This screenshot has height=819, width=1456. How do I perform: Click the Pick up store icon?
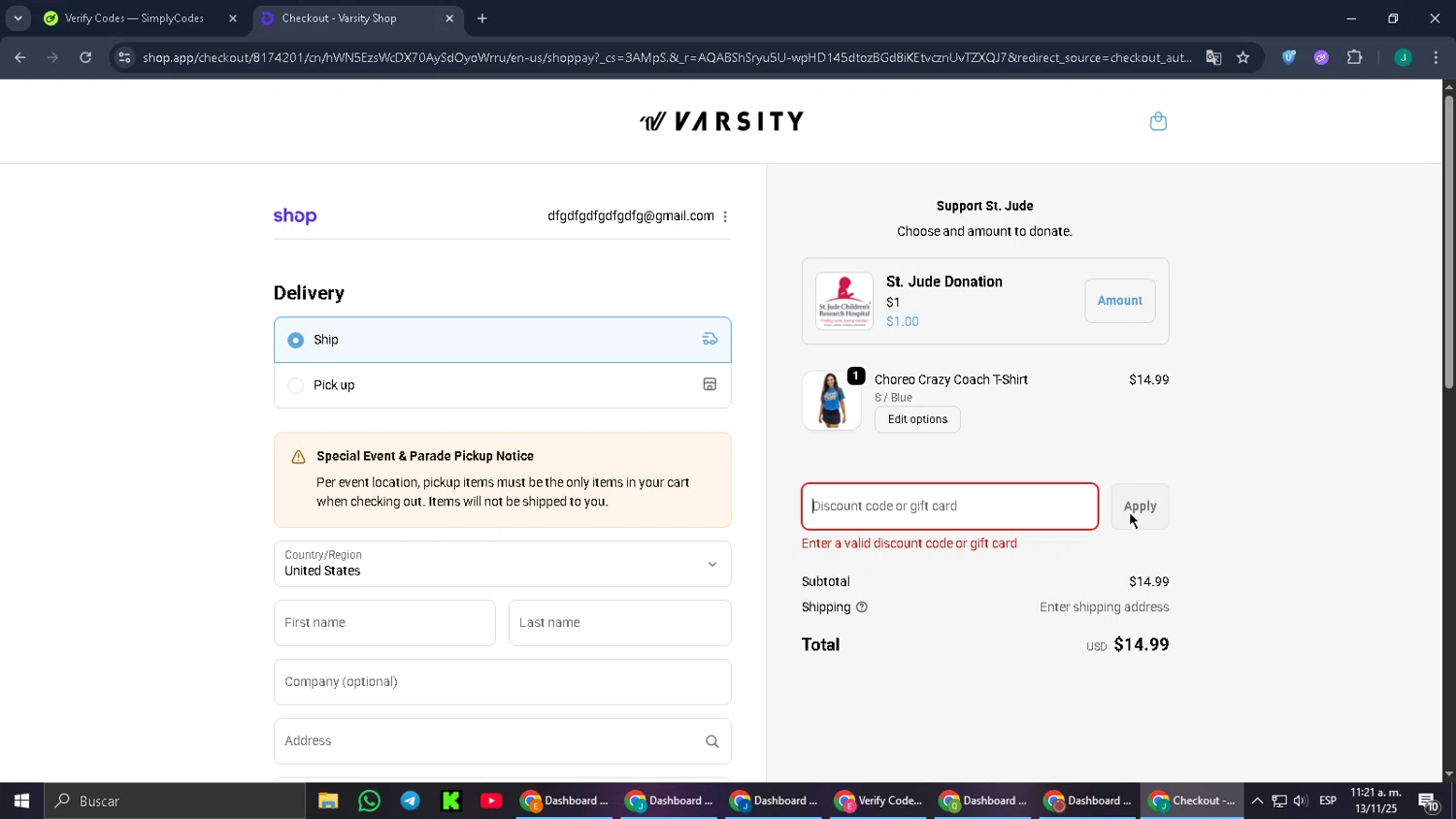point(710,385)
